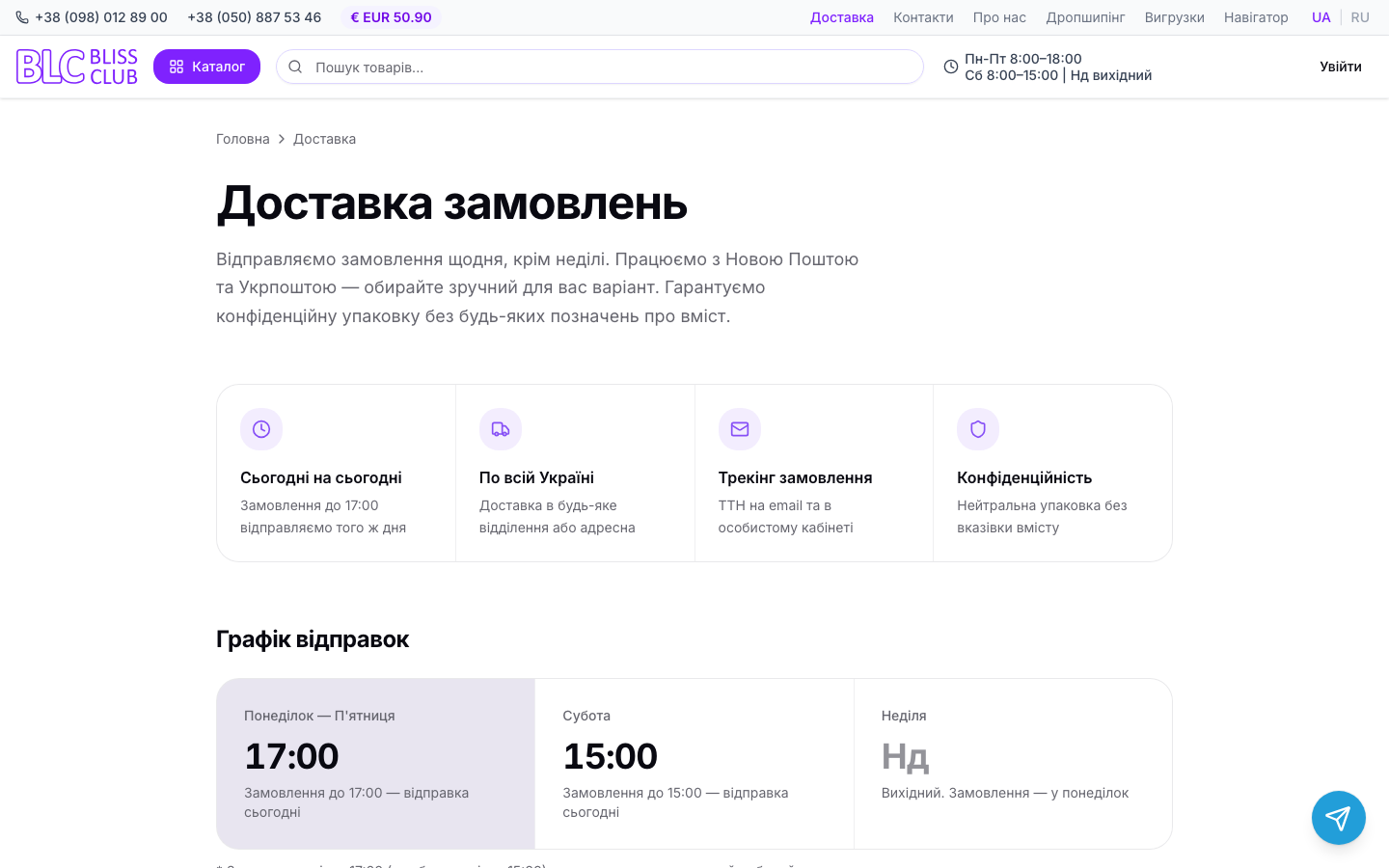Focus the Пошук товарів search field
The height and width of the screenshot is (868, 1389).
(600, 67)
